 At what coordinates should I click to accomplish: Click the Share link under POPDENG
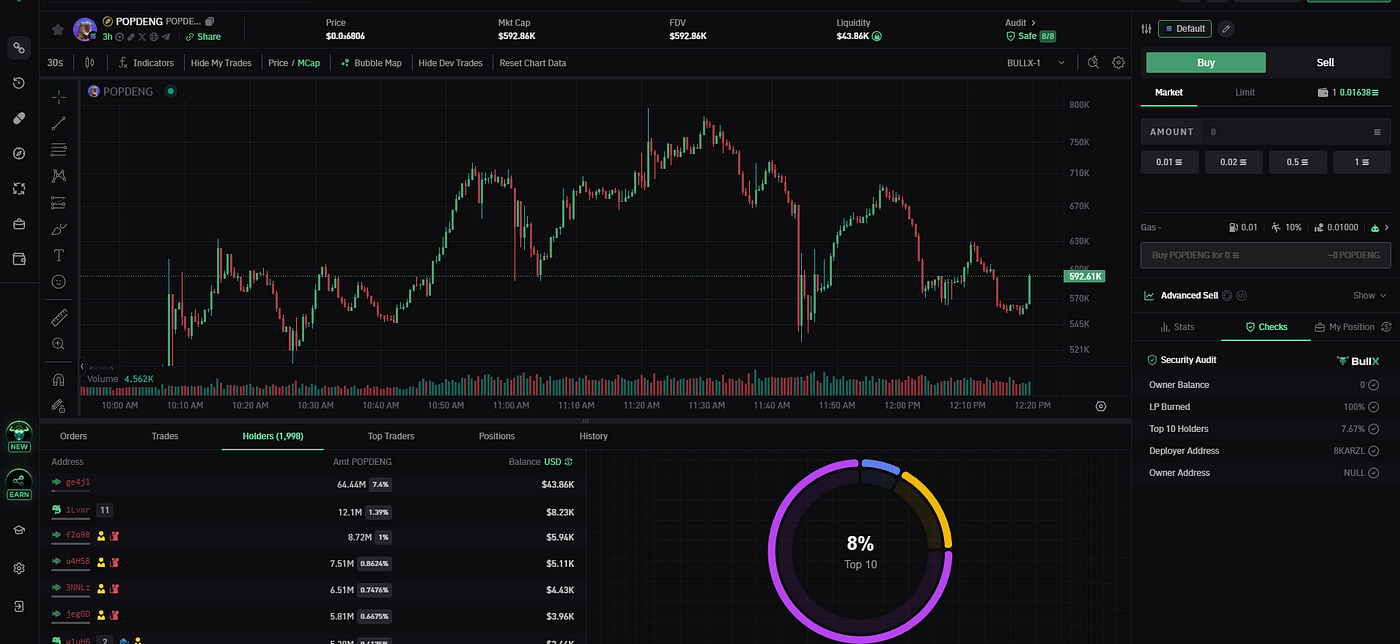(203, 37)
